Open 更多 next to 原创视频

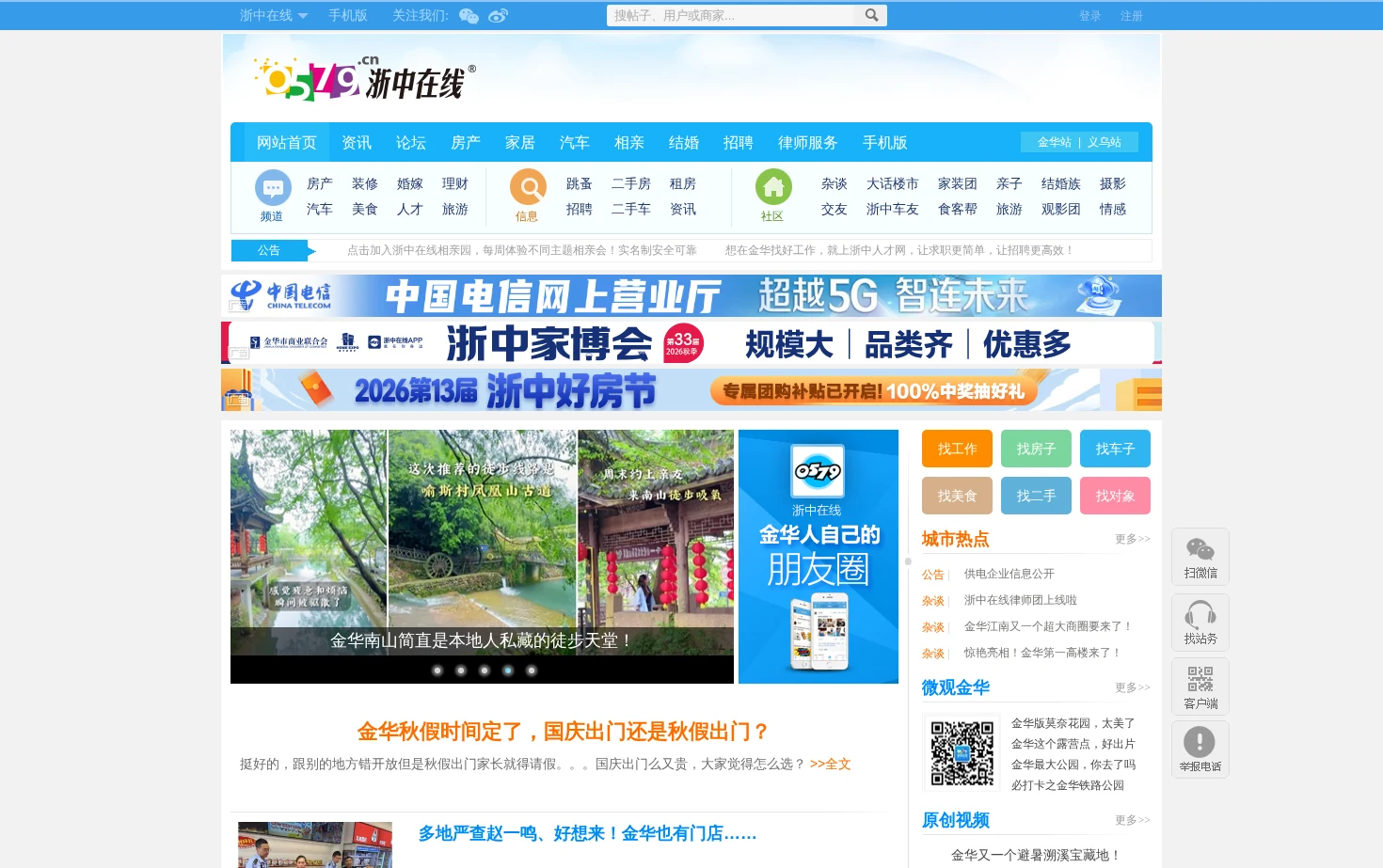1133,820
